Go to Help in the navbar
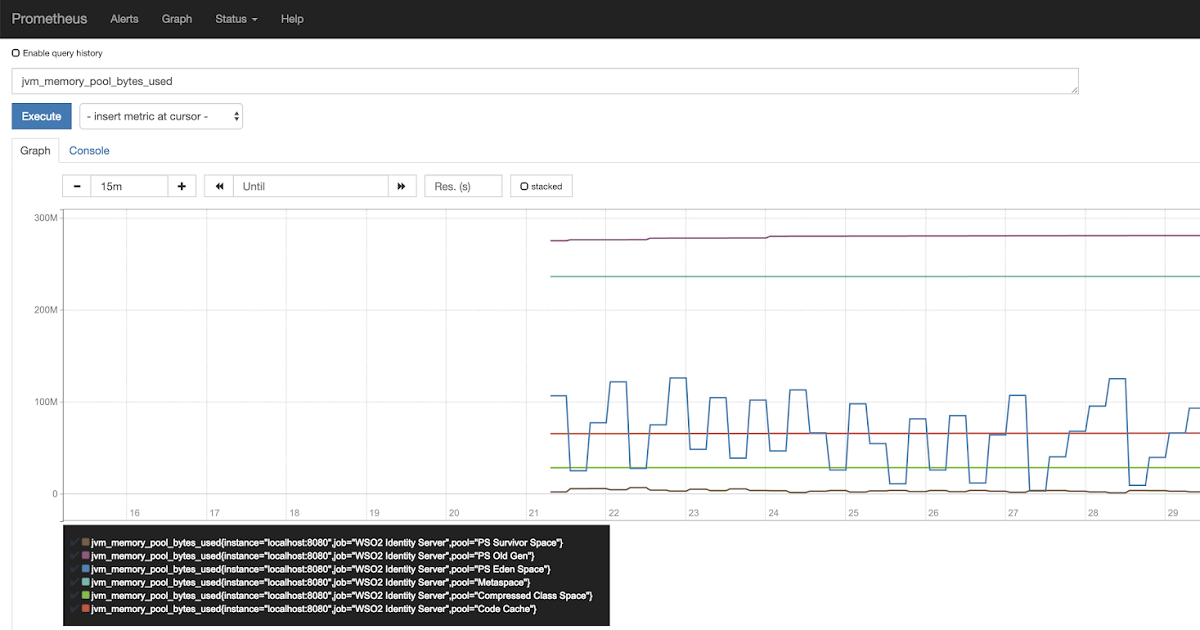Screen dimensions: 1200x630 [x=292, y=19]
